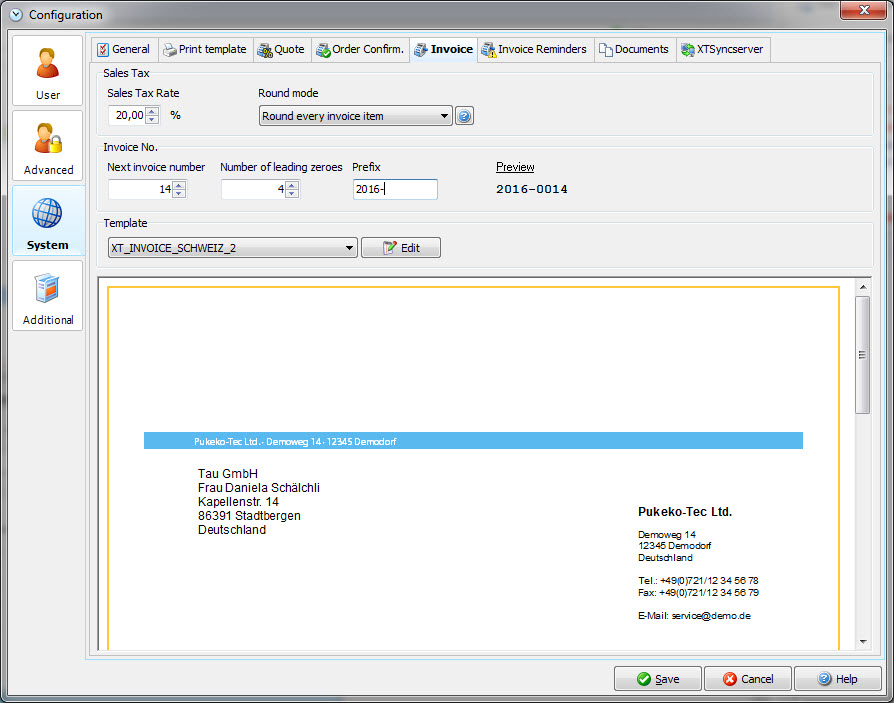The width and height of the screenshot is (894, 703).
Task: Click the configuration title bar icon
Action: 15,14
